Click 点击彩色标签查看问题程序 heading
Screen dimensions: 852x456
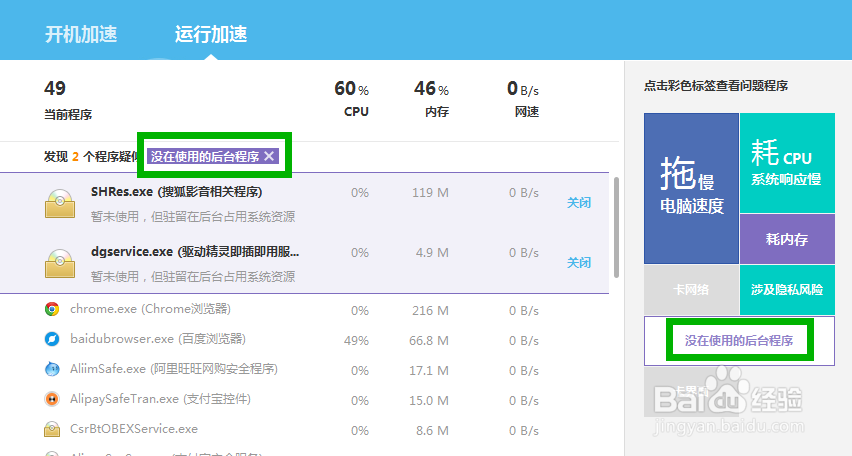(x=716, y=86)
